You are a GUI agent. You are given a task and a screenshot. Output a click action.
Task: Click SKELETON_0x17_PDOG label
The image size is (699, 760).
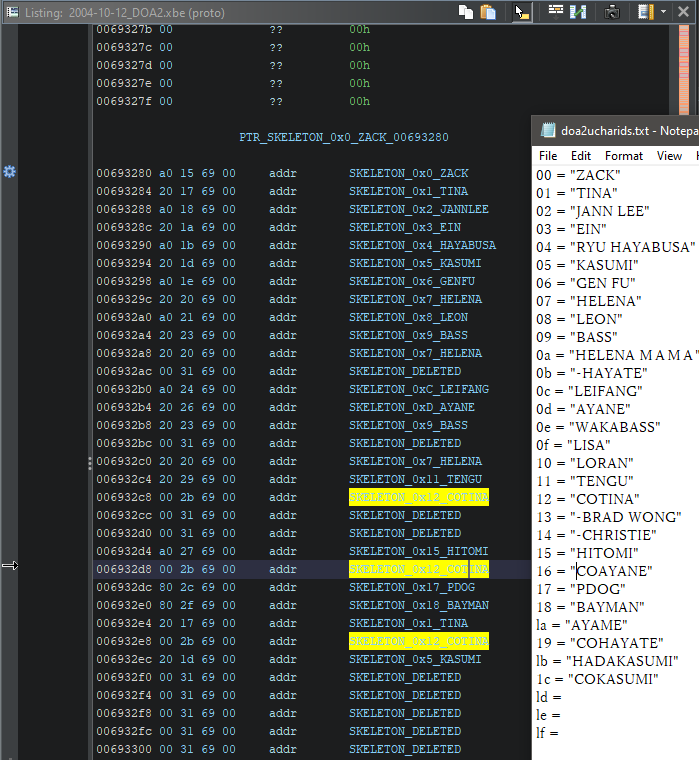click(412, 587)
